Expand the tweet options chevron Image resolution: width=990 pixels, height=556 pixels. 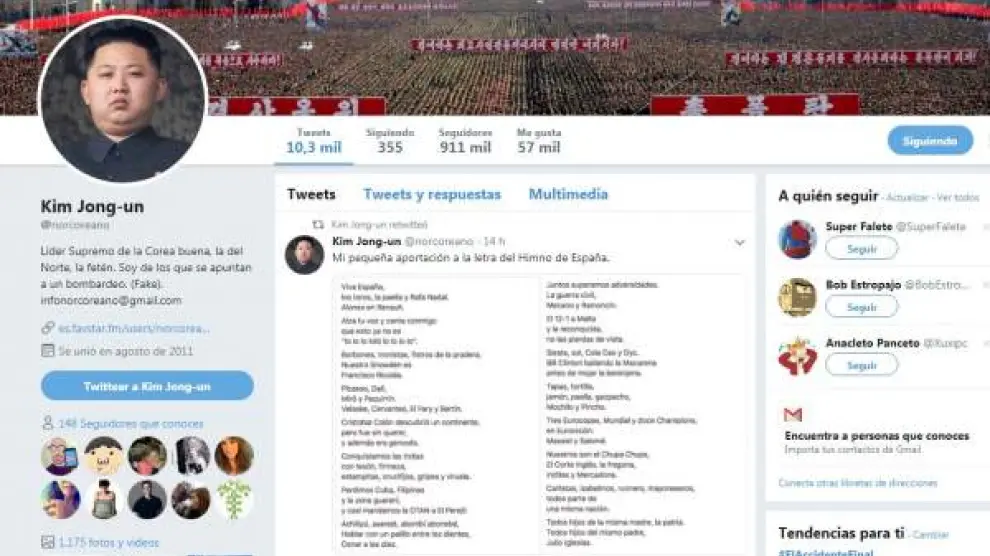click(x=739, y=242)
